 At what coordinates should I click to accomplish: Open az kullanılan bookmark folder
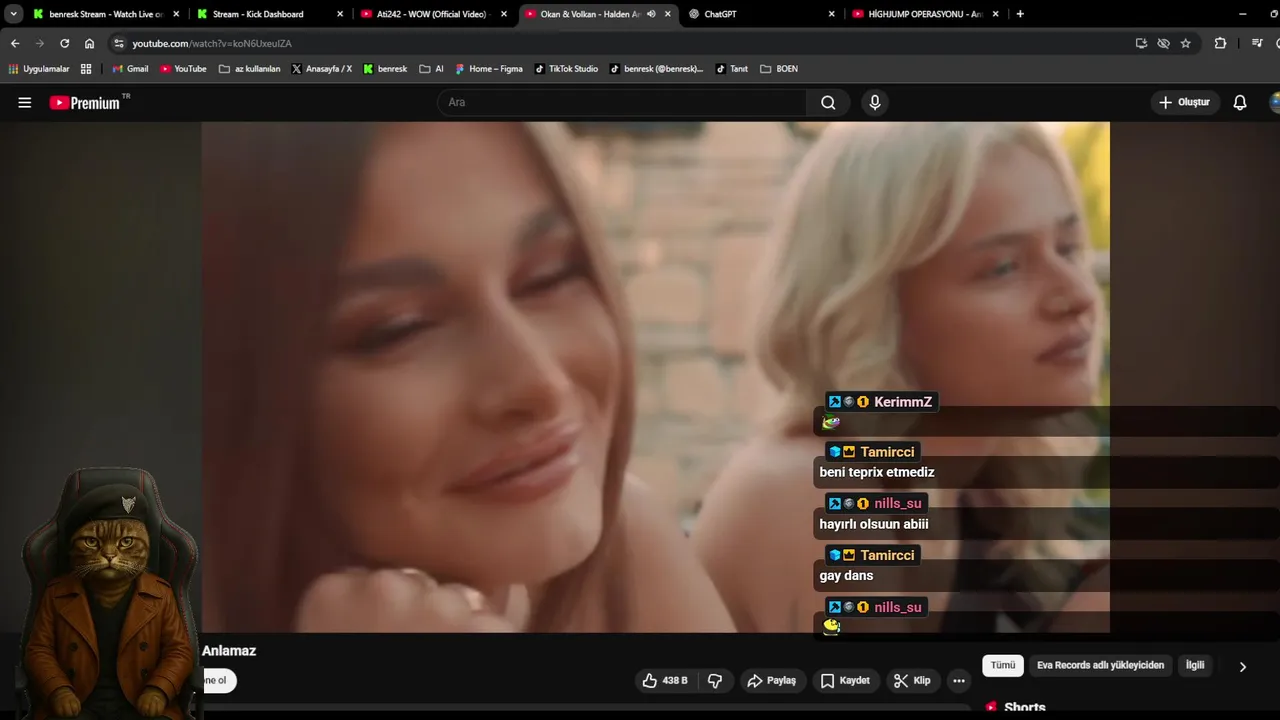pyautogui.click(x=250, y=69)
